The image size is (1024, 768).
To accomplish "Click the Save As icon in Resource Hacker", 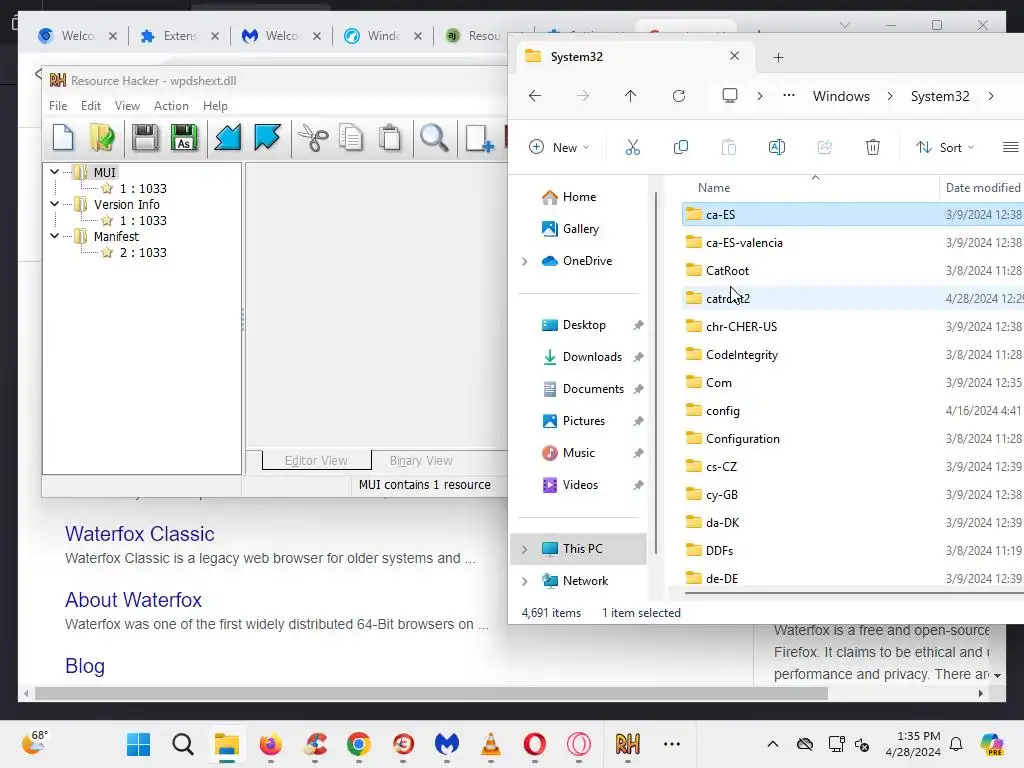I will 184,138.
